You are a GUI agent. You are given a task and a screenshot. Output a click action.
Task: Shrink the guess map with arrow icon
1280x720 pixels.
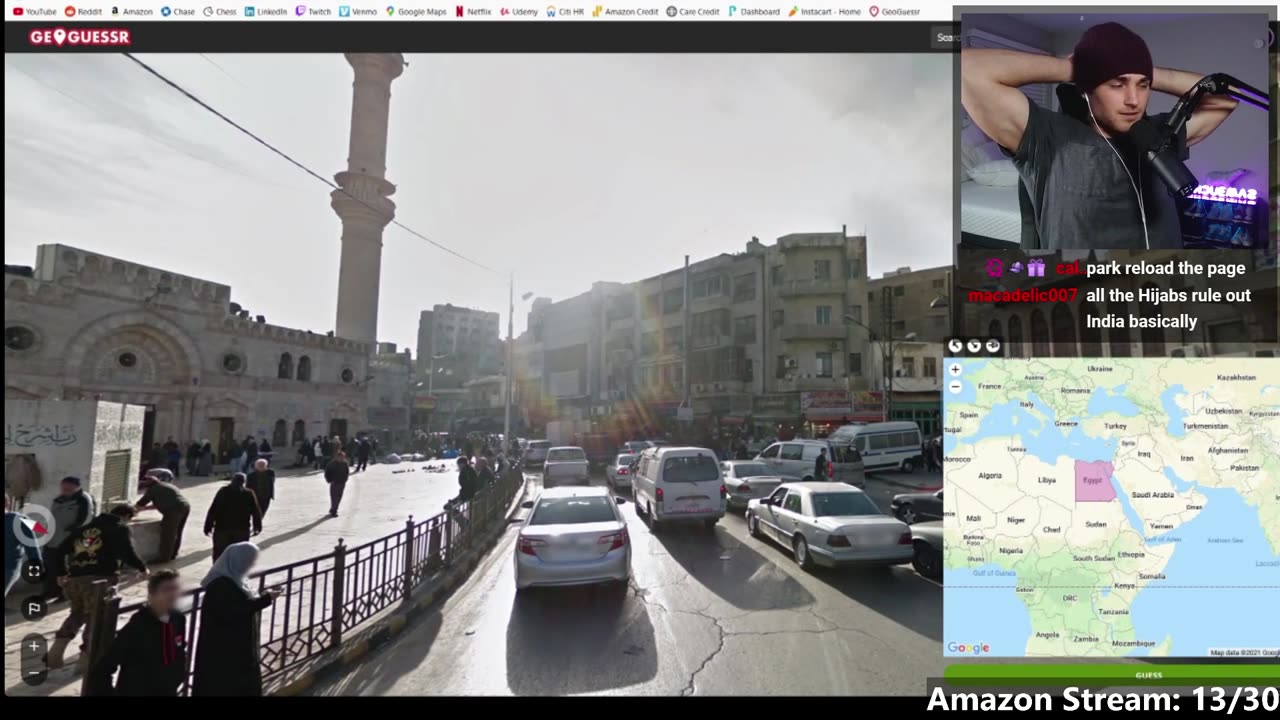tap(974, 346)
